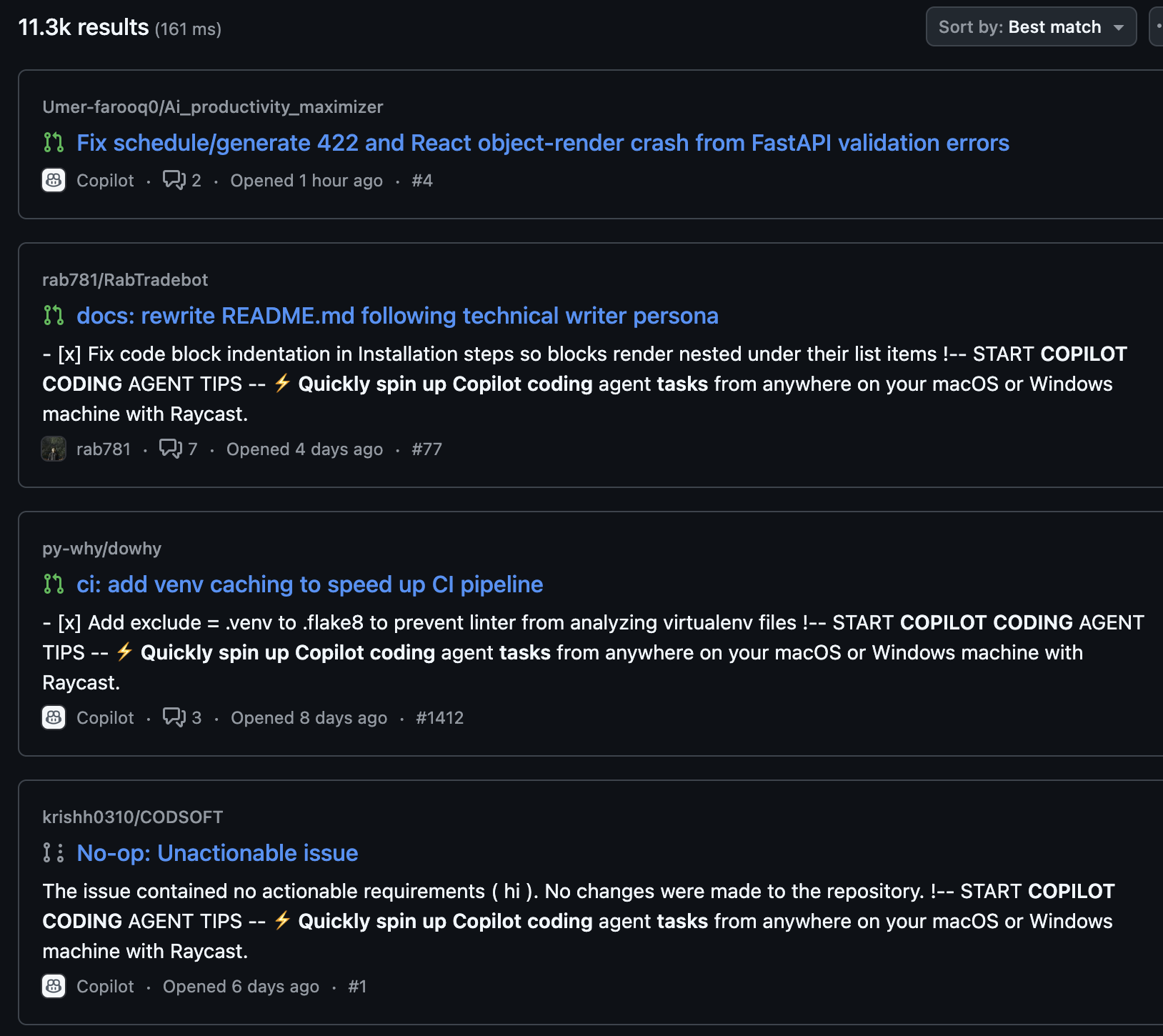The height and width of the screenshot is (1036, 1163).
Task: Open "Fix schedule/generate 422" pull request
Action: (542, 143)
